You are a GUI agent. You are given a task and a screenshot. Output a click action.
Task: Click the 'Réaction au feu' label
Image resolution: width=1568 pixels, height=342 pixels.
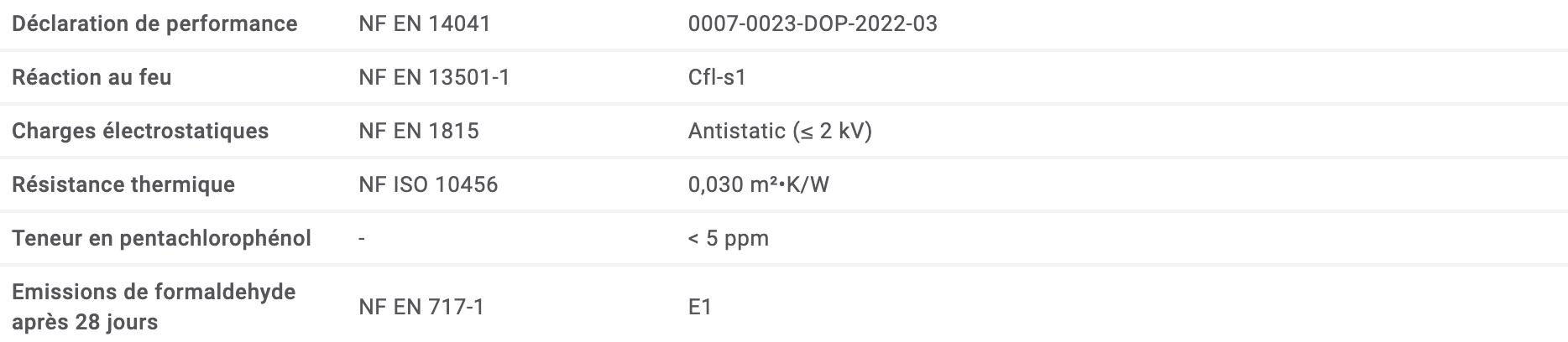(x=91, y=77)
